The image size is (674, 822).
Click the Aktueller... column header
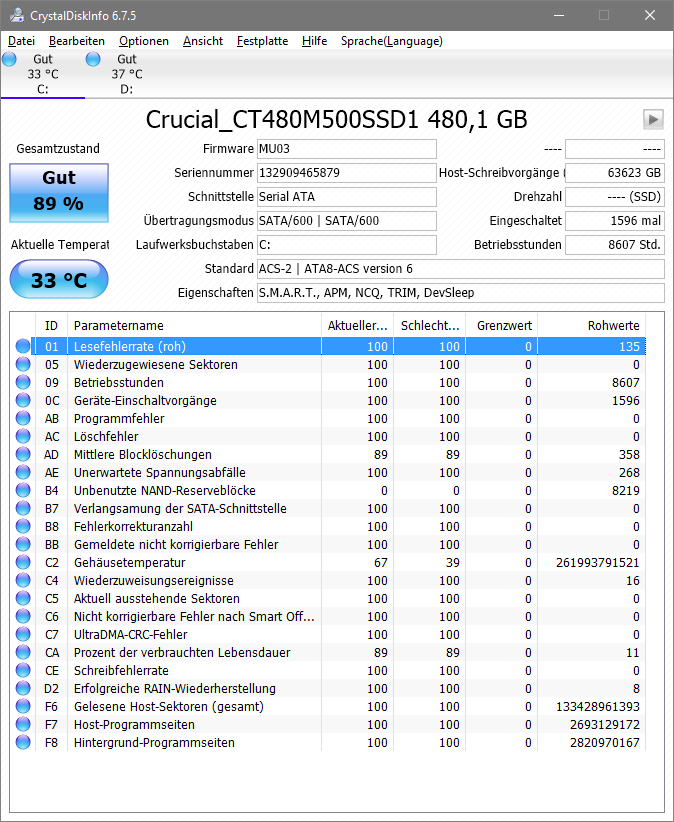tap(357, 326)
